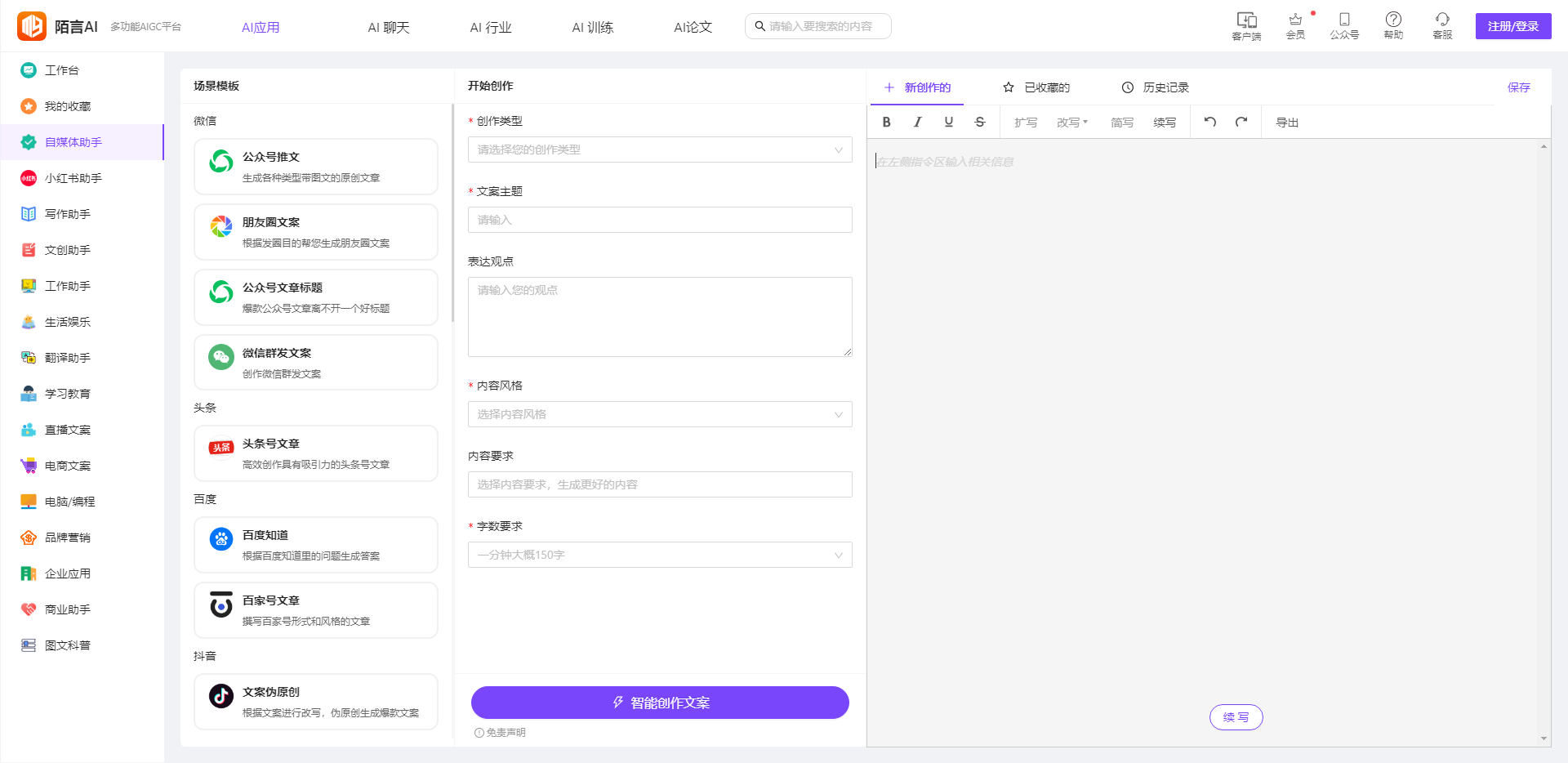Expand the 改写 rewrite dropdown
Screen dimensions: 1568x763
click(x=1072, y=123)
